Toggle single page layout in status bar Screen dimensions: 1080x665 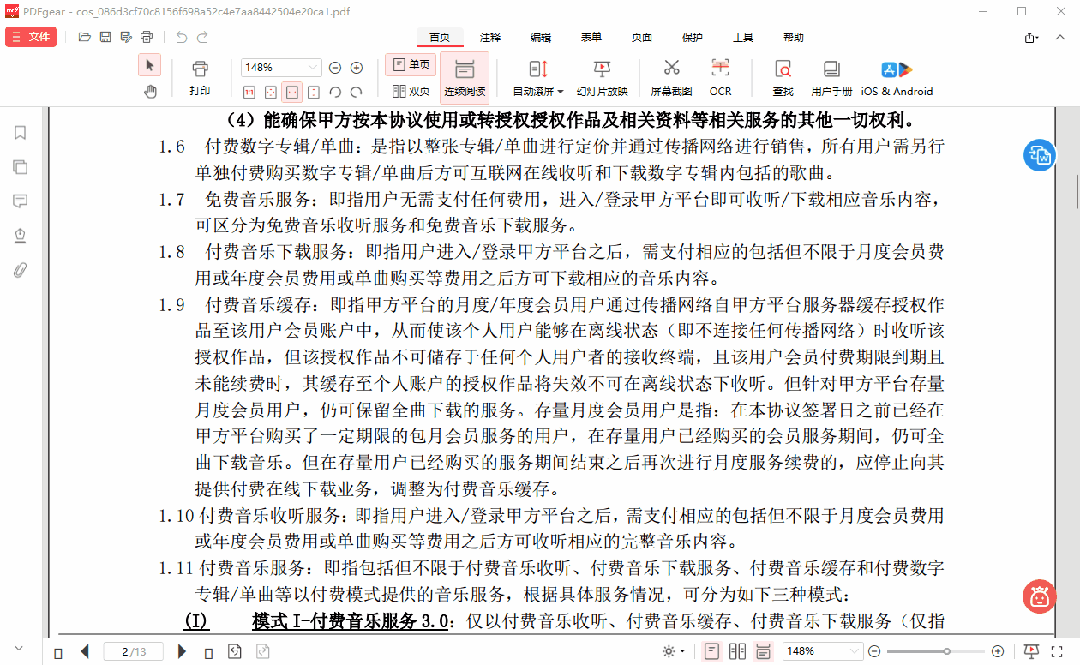pos(712,651)
